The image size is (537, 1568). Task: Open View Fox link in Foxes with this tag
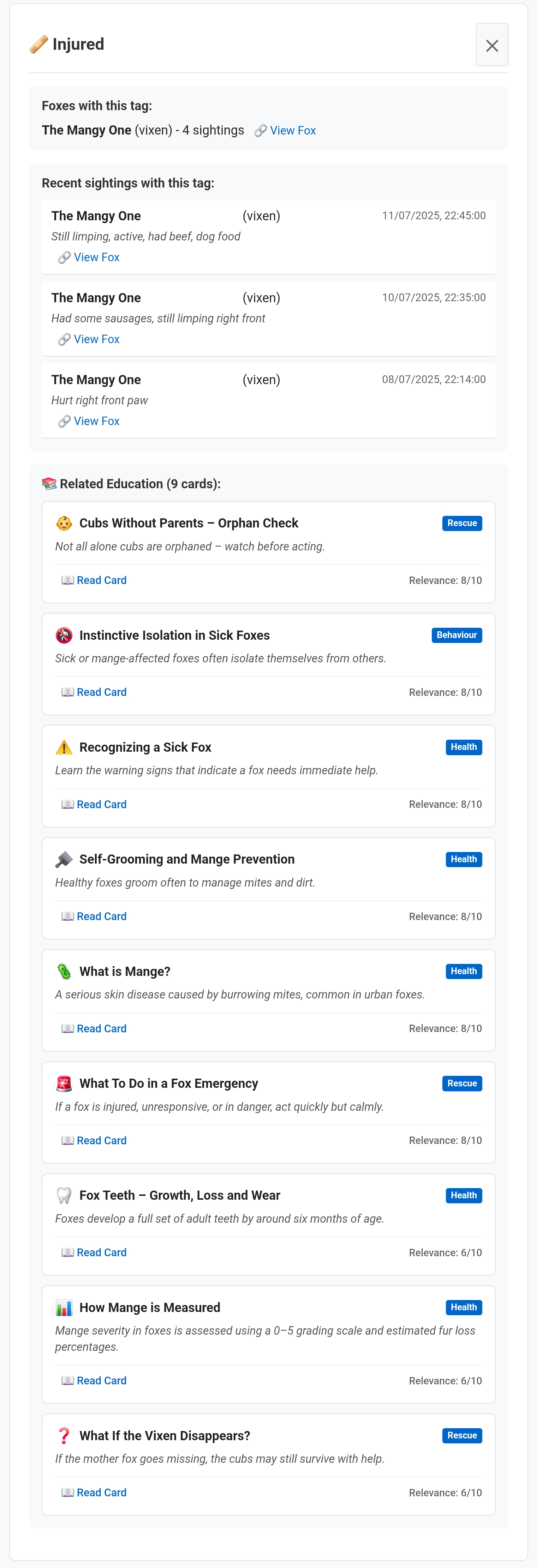coord(292,131)
